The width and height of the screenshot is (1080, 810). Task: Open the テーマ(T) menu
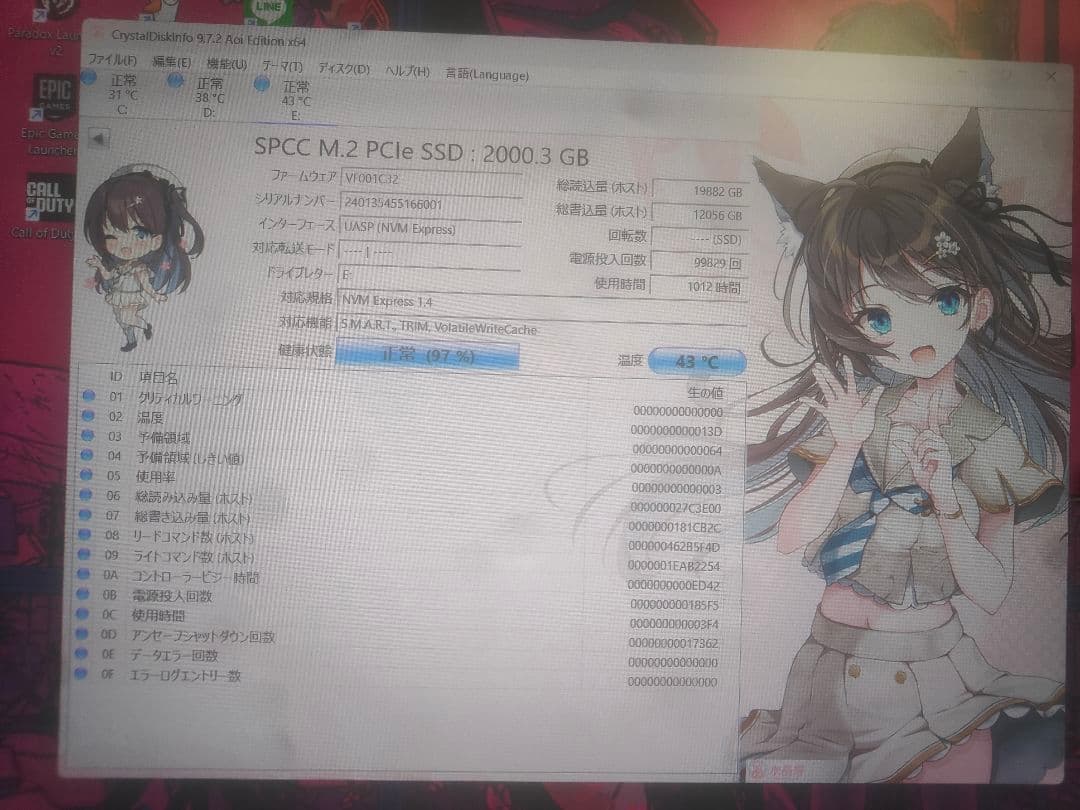point(282,66)
